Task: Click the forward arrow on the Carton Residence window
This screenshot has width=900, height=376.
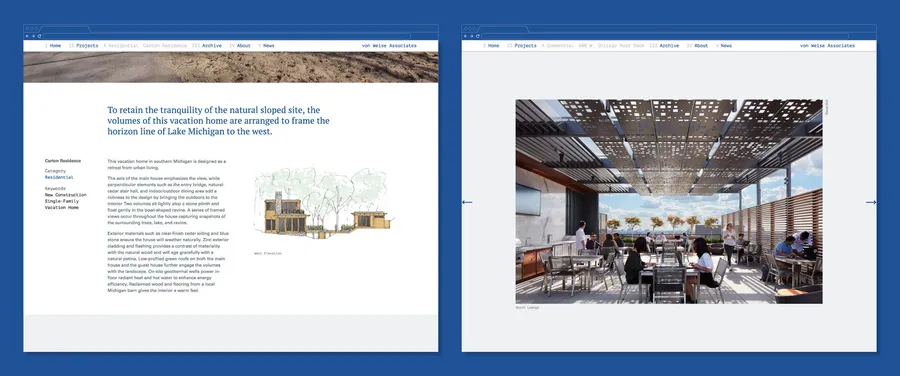Action: tap(33, 36)
